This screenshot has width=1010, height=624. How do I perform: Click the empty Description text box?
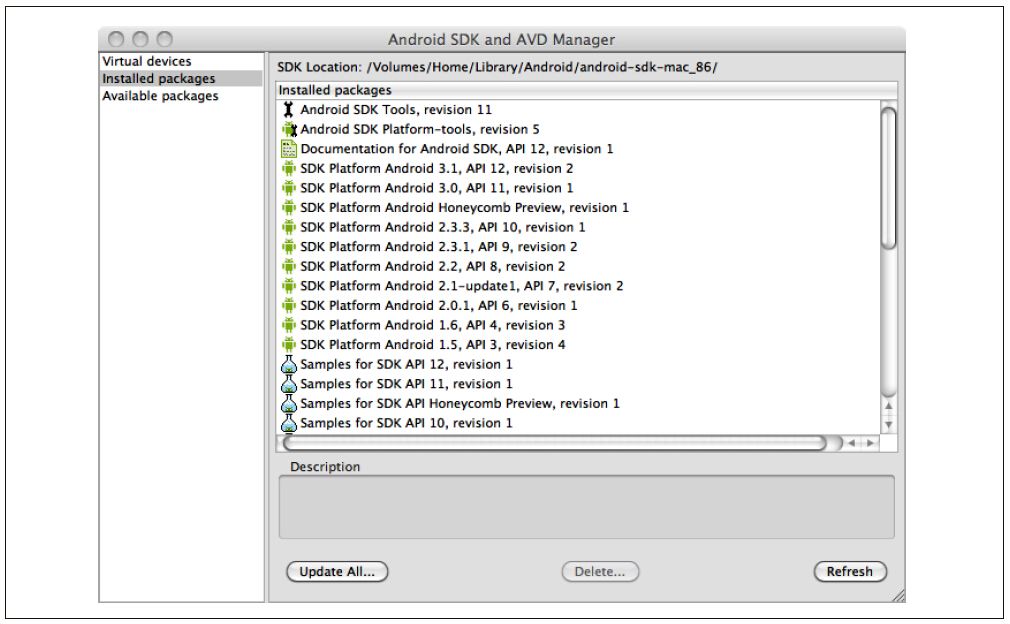586,507
